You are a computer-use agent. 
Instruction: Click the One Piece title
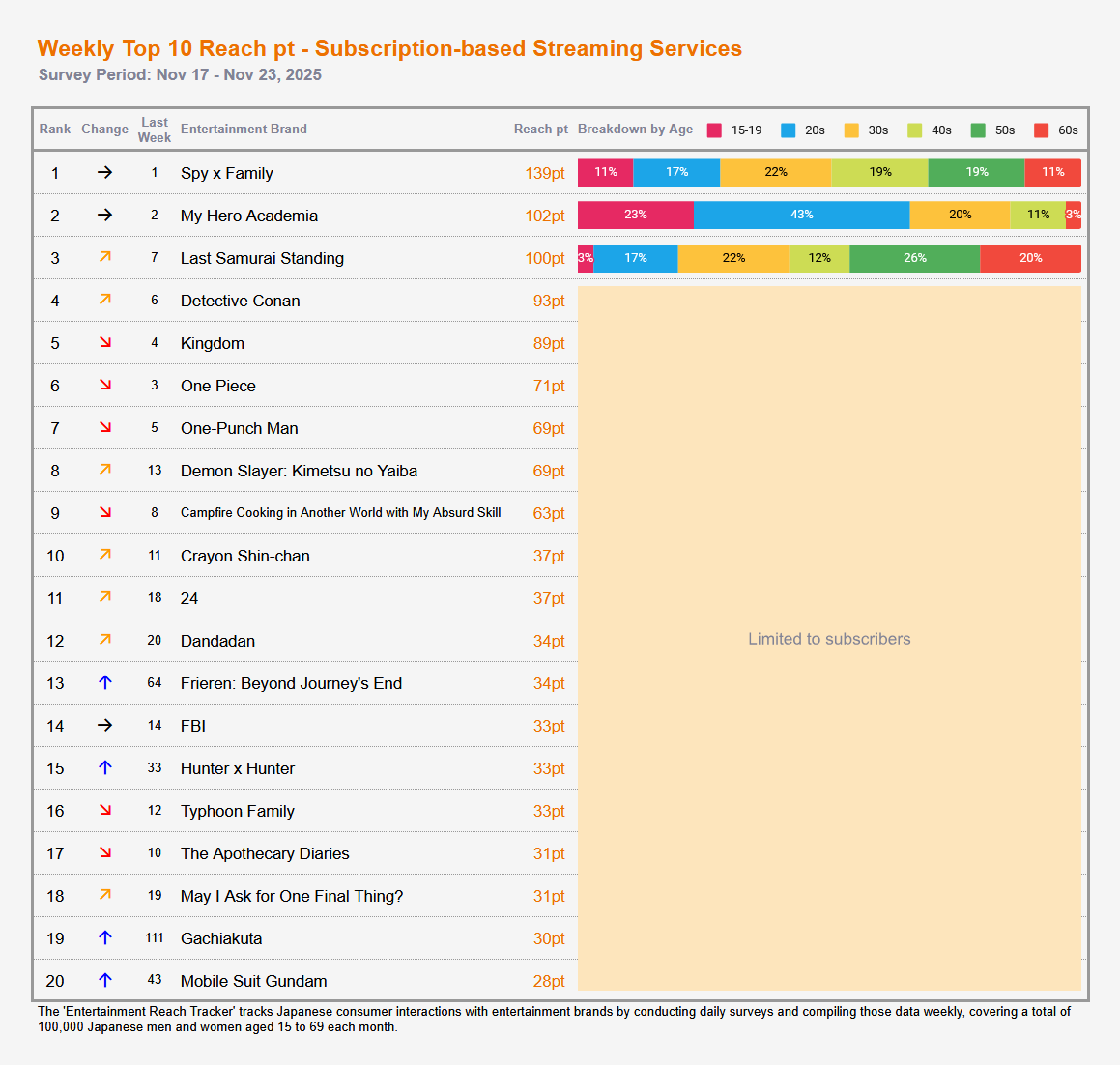tap(217, 386)
